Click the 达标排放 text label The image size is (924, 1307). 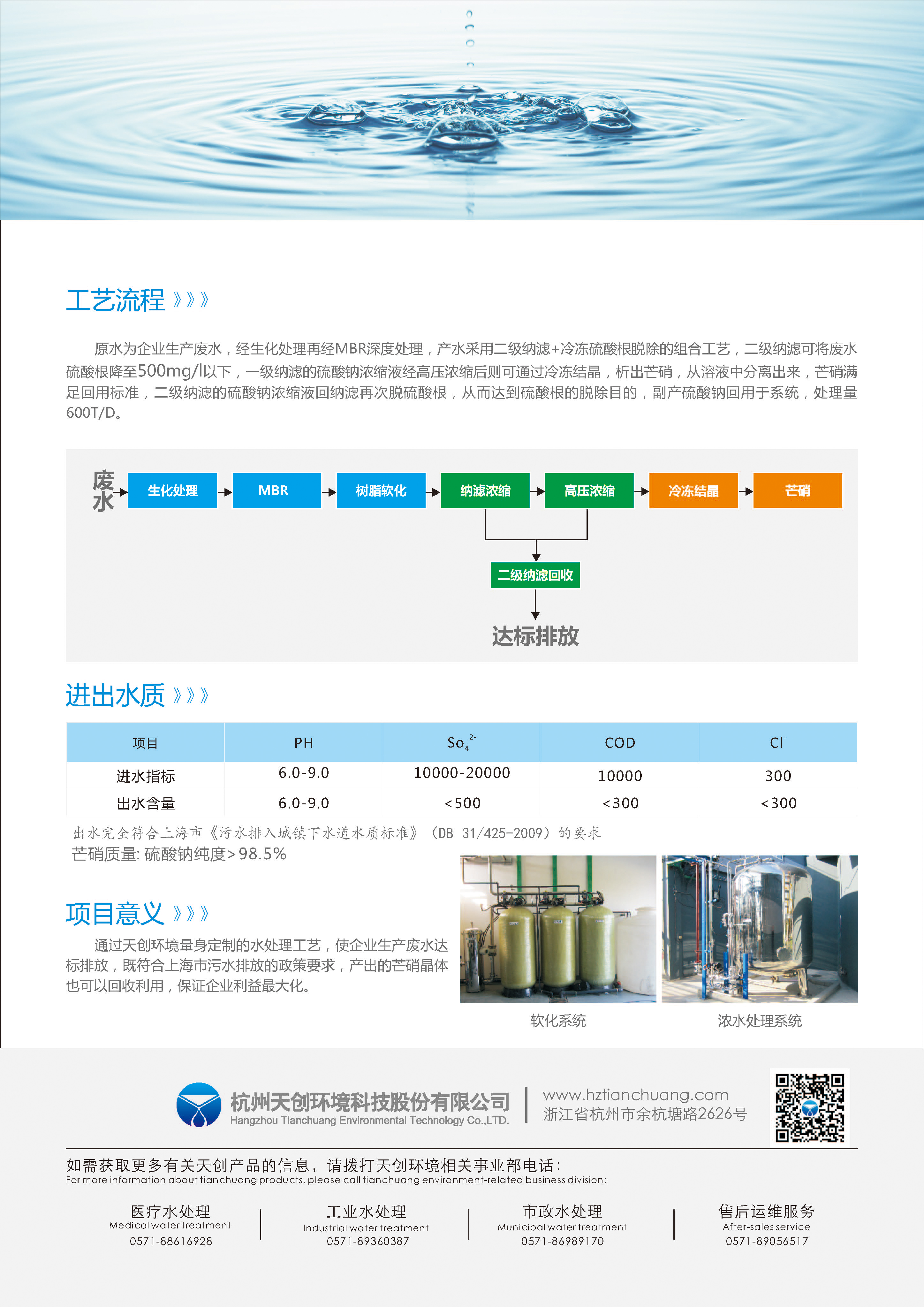pos(535,636)
